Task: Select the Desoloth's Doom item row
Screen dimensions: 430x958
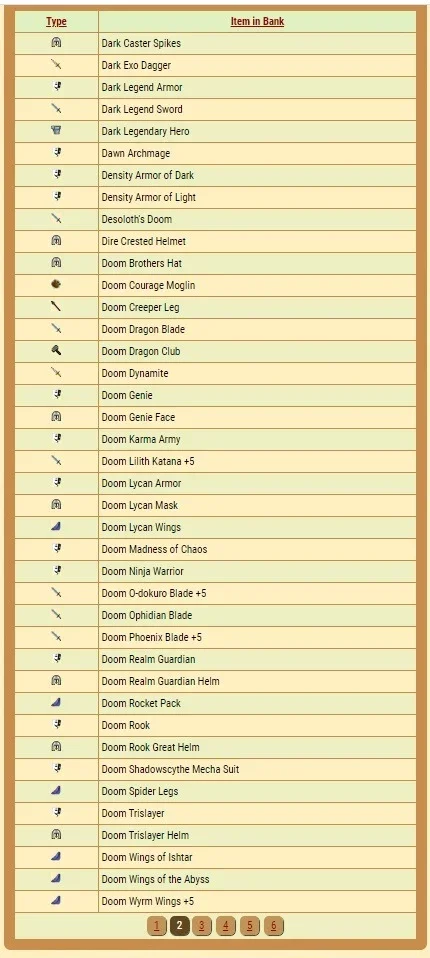Action: pos(215,219)
